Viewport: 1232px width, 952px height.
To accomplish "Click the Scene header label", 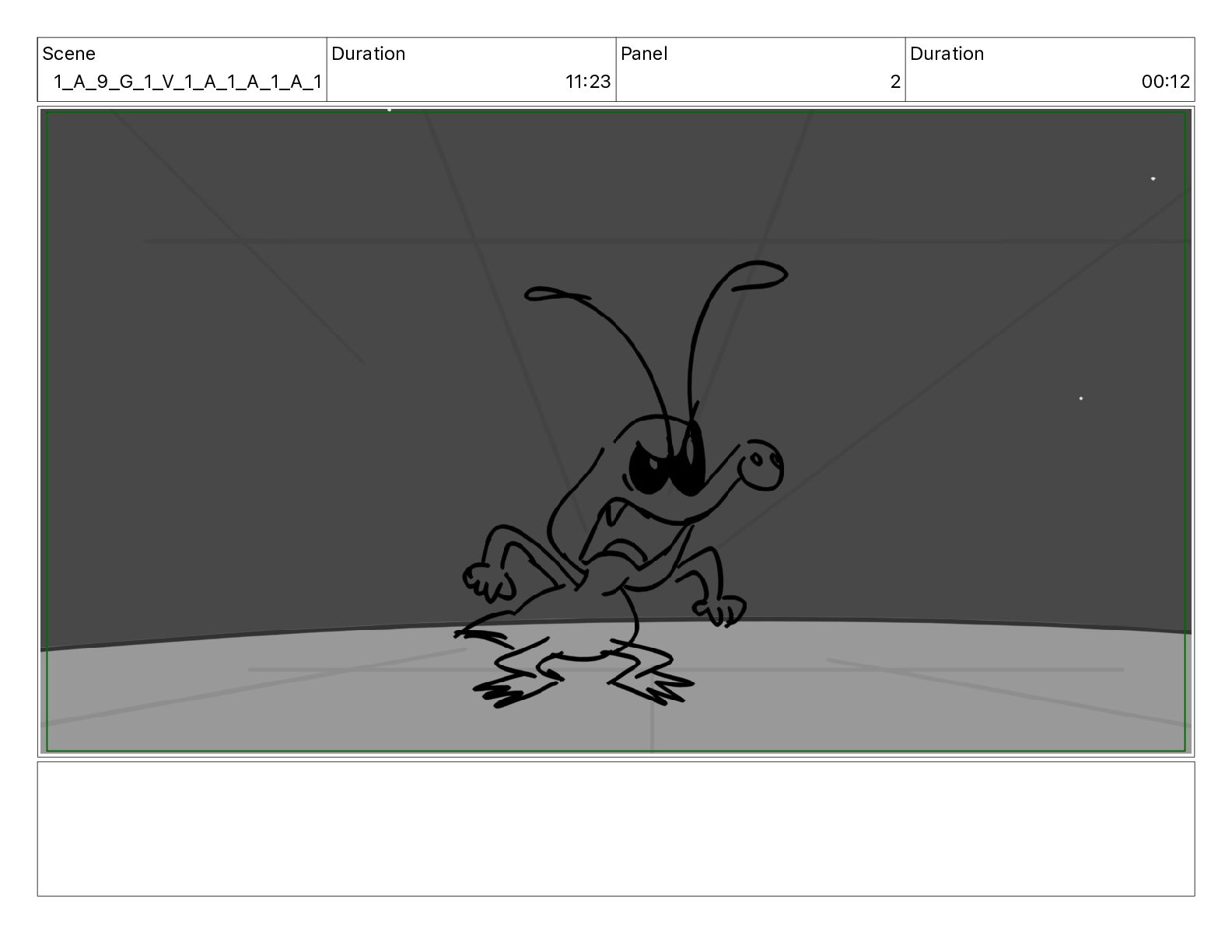I will pyautogui.click(x=68, y=54).
